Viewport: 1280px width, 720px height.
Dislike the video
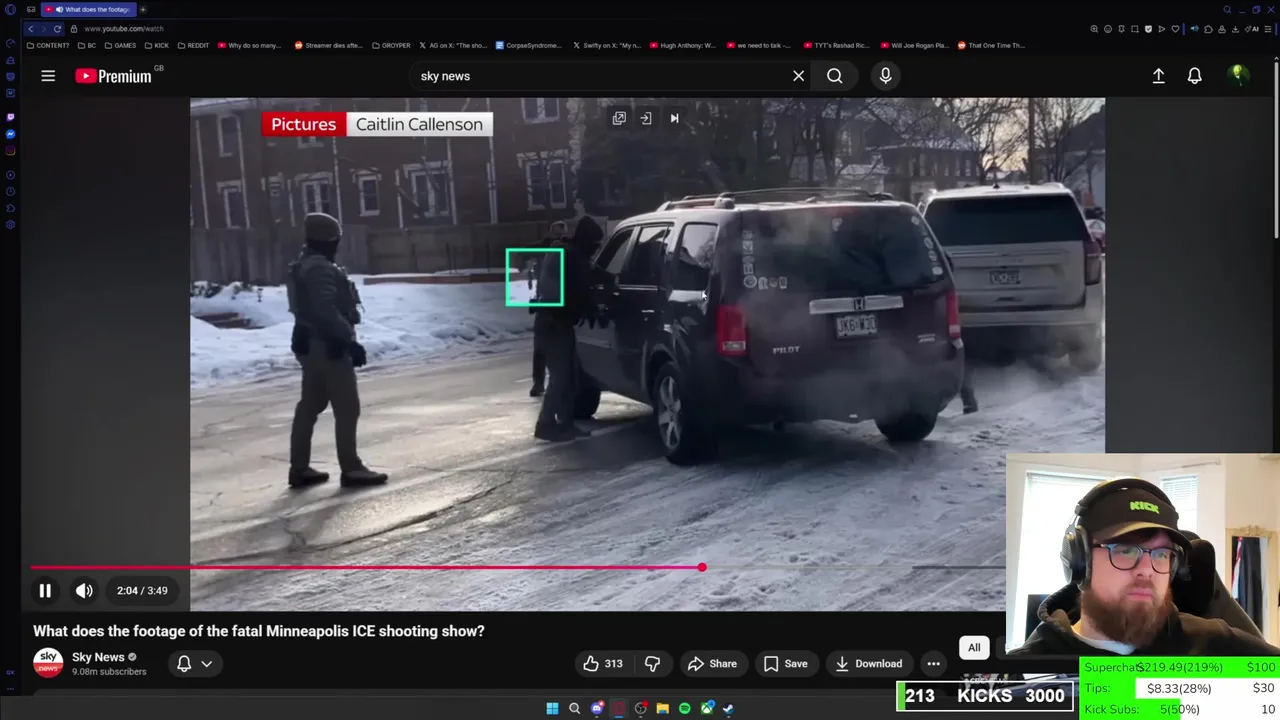point(652,664)
